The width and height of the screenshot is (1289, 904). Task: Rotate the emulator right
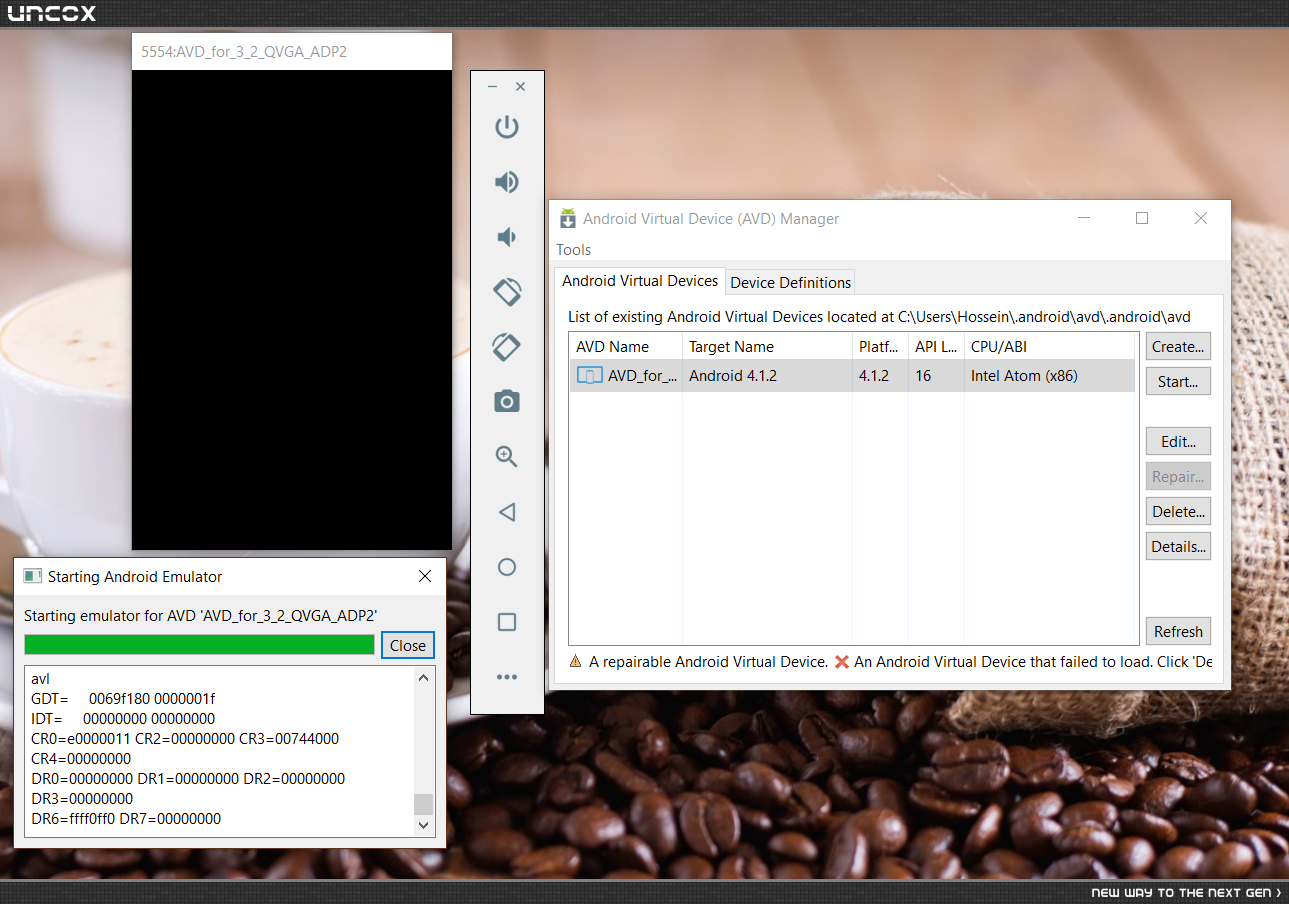pyautogui.click(x=507, y=347)
